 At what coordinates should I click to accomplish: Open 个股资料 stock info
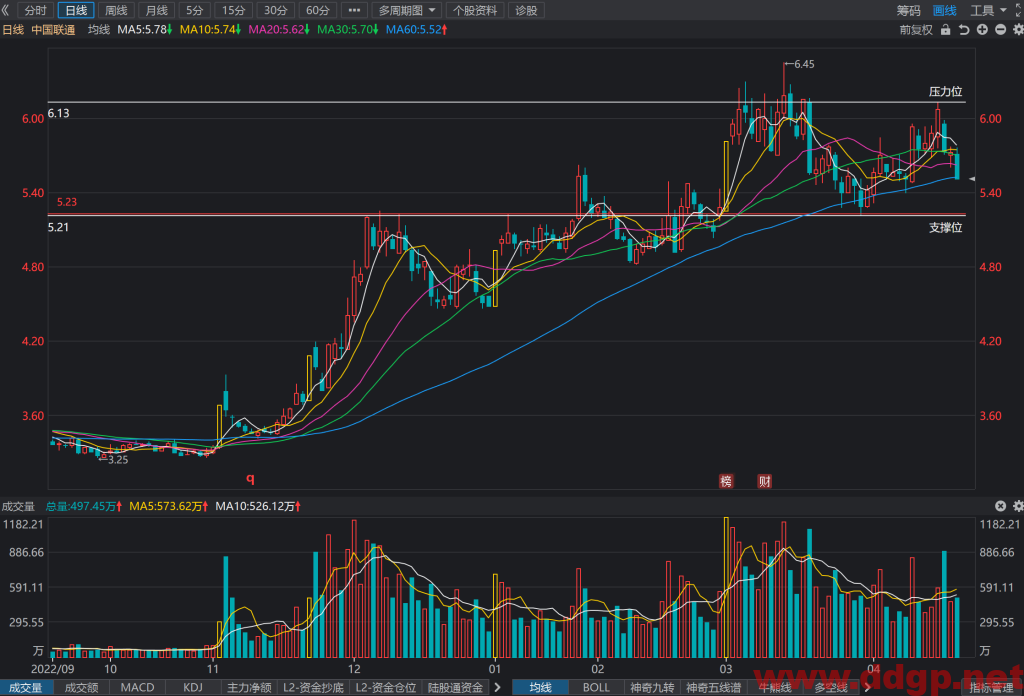(475, 10)
